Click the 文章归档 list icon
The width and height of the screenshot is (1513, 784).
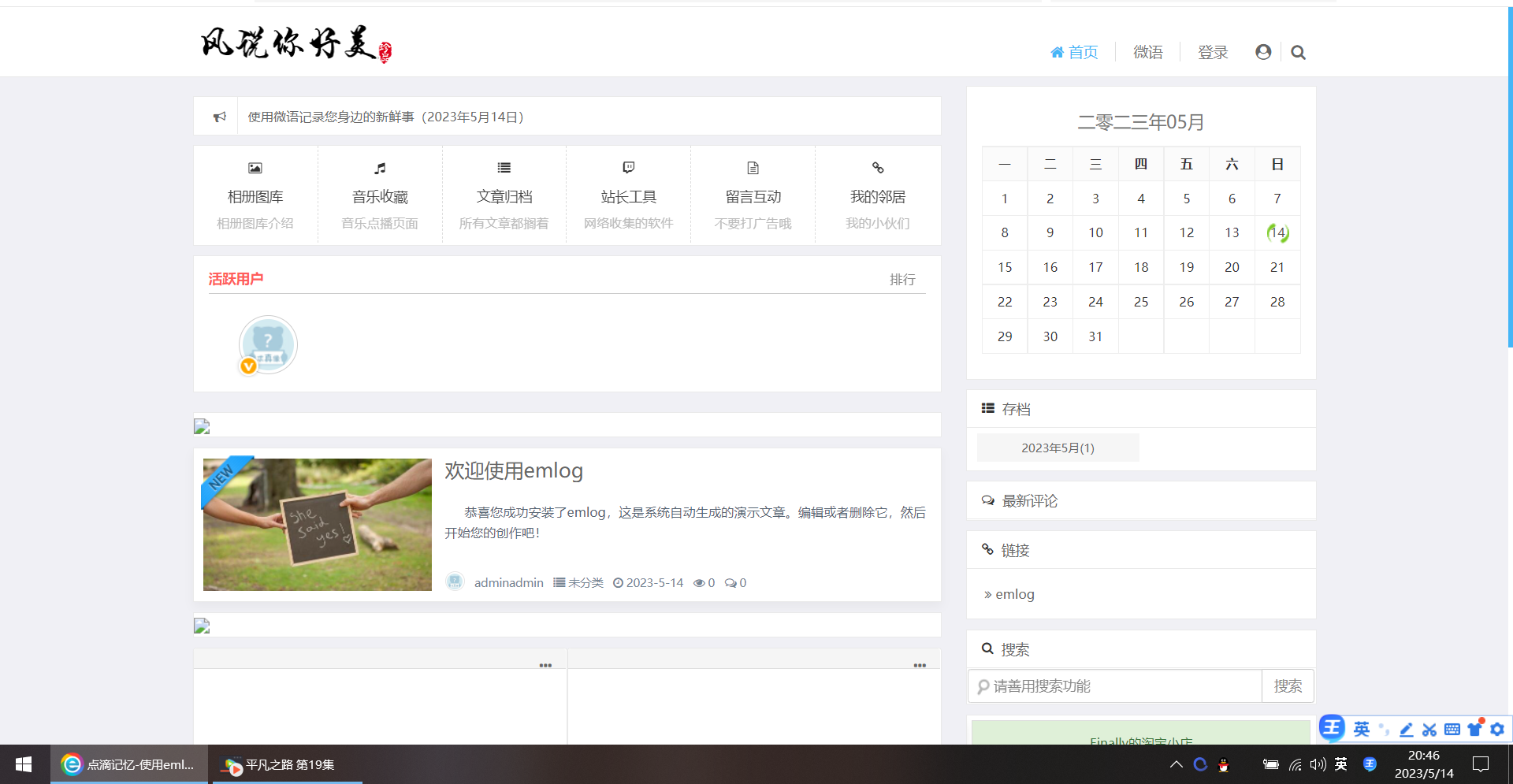click(x=504, y=168)
